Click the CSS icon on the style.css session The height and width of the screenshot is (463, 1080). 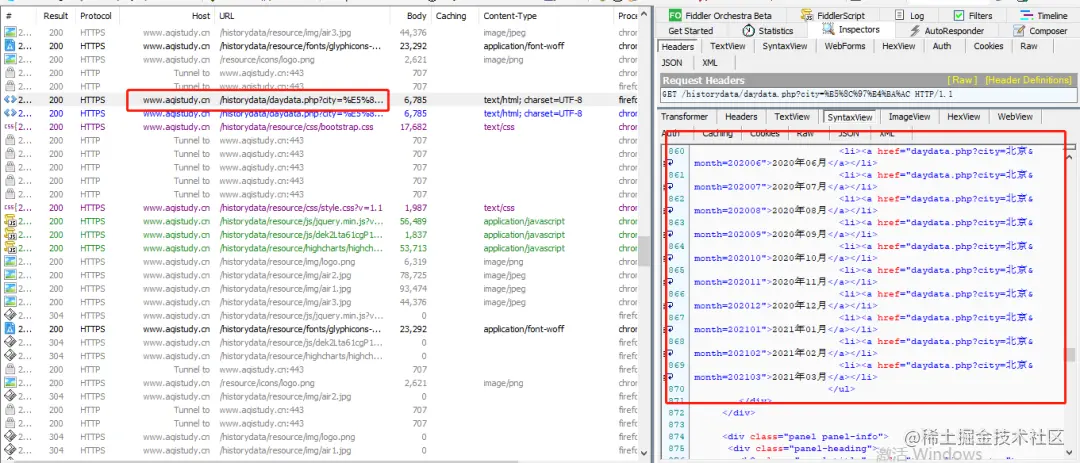[10, 207]
